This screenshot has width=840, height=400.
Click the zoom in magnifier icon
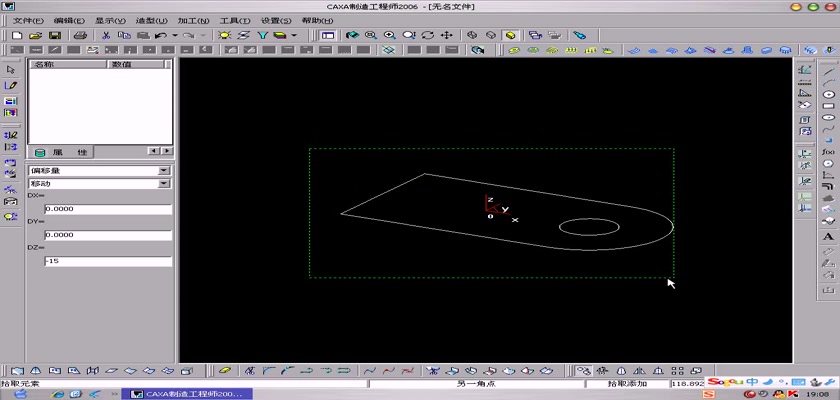(389, 35)
